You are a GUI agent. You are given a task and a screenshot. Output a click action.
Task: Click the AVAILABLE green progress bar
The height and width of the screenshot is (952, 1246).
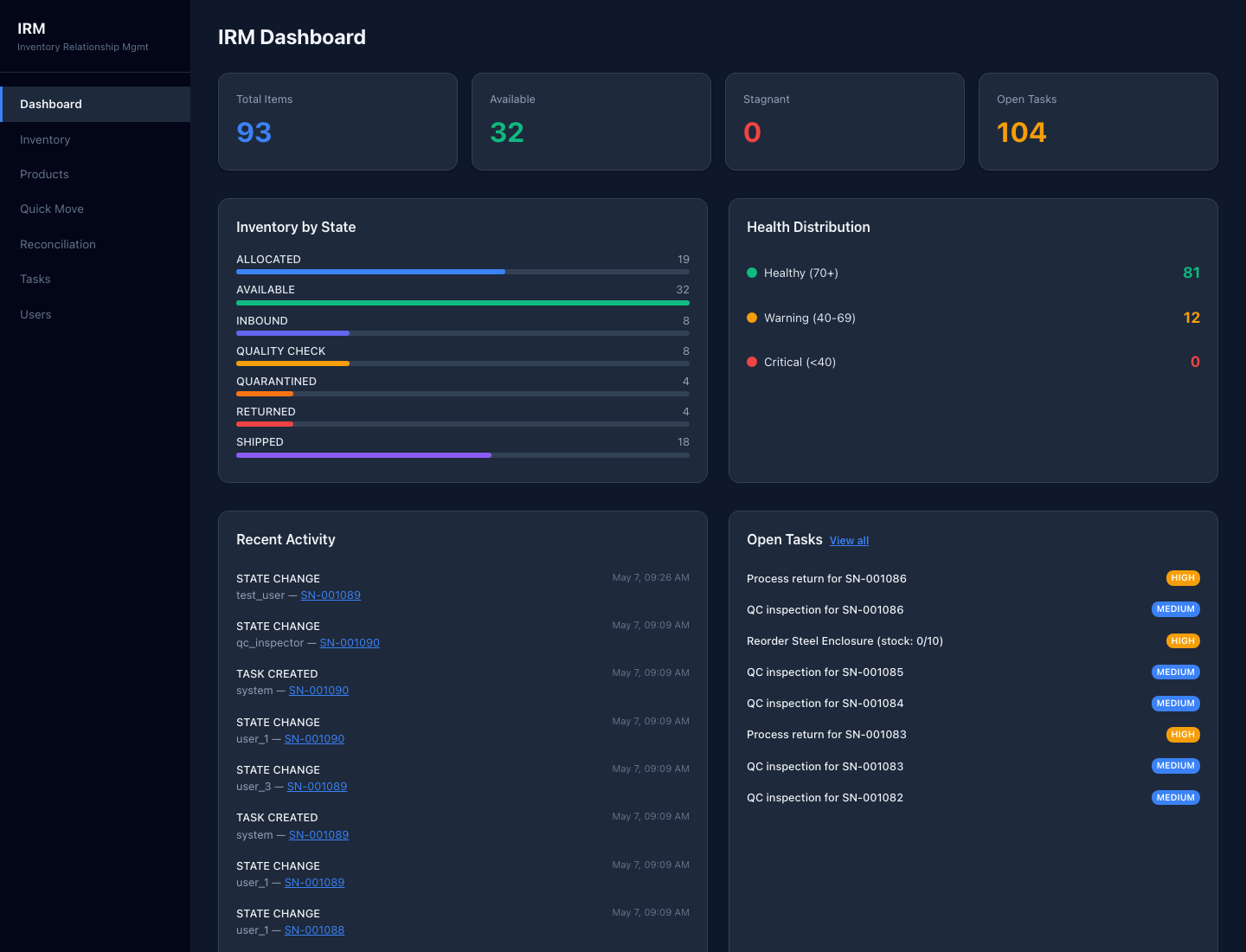click(x=463, y=303)
